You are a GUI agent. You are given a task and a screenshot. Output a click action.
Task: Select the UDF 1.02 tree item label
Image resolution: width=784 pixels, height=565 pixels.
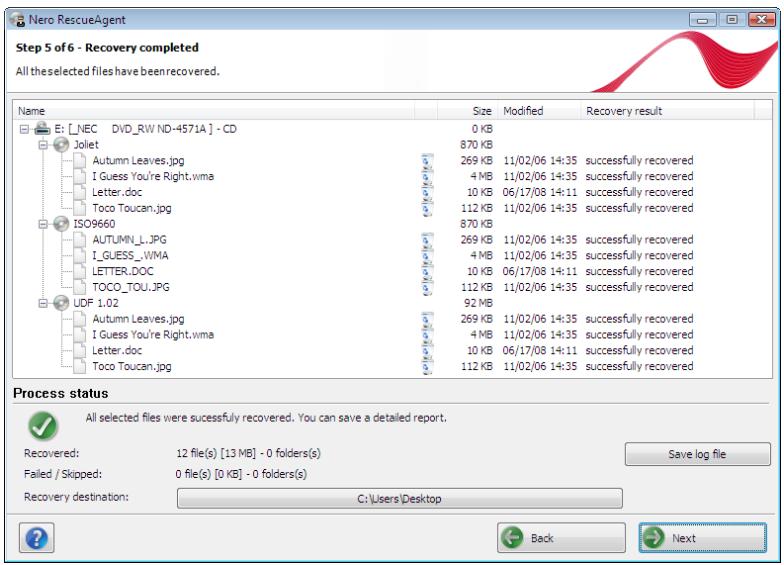point(96,303)
